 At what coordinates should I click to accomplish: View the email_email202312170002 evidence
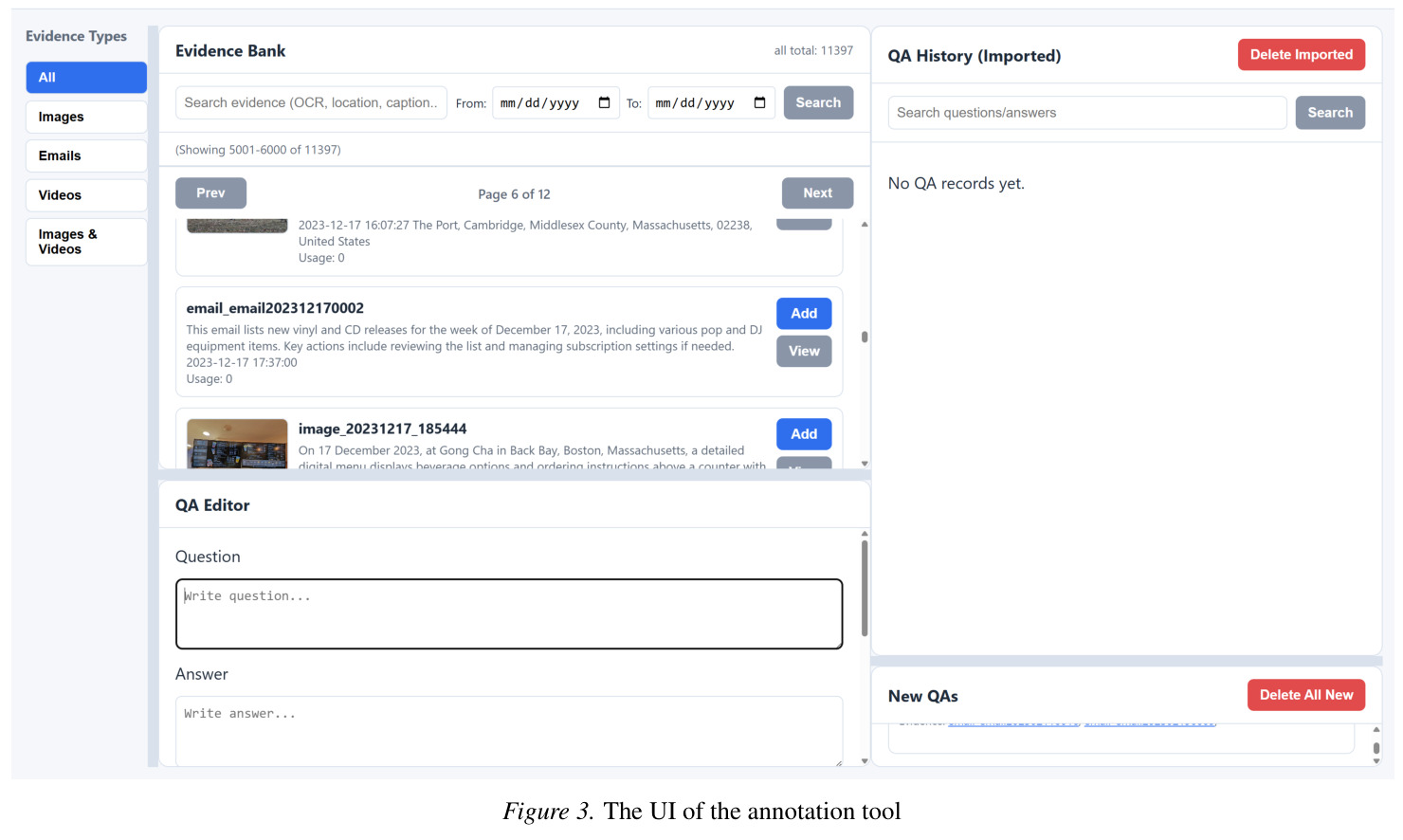[804, 351]
